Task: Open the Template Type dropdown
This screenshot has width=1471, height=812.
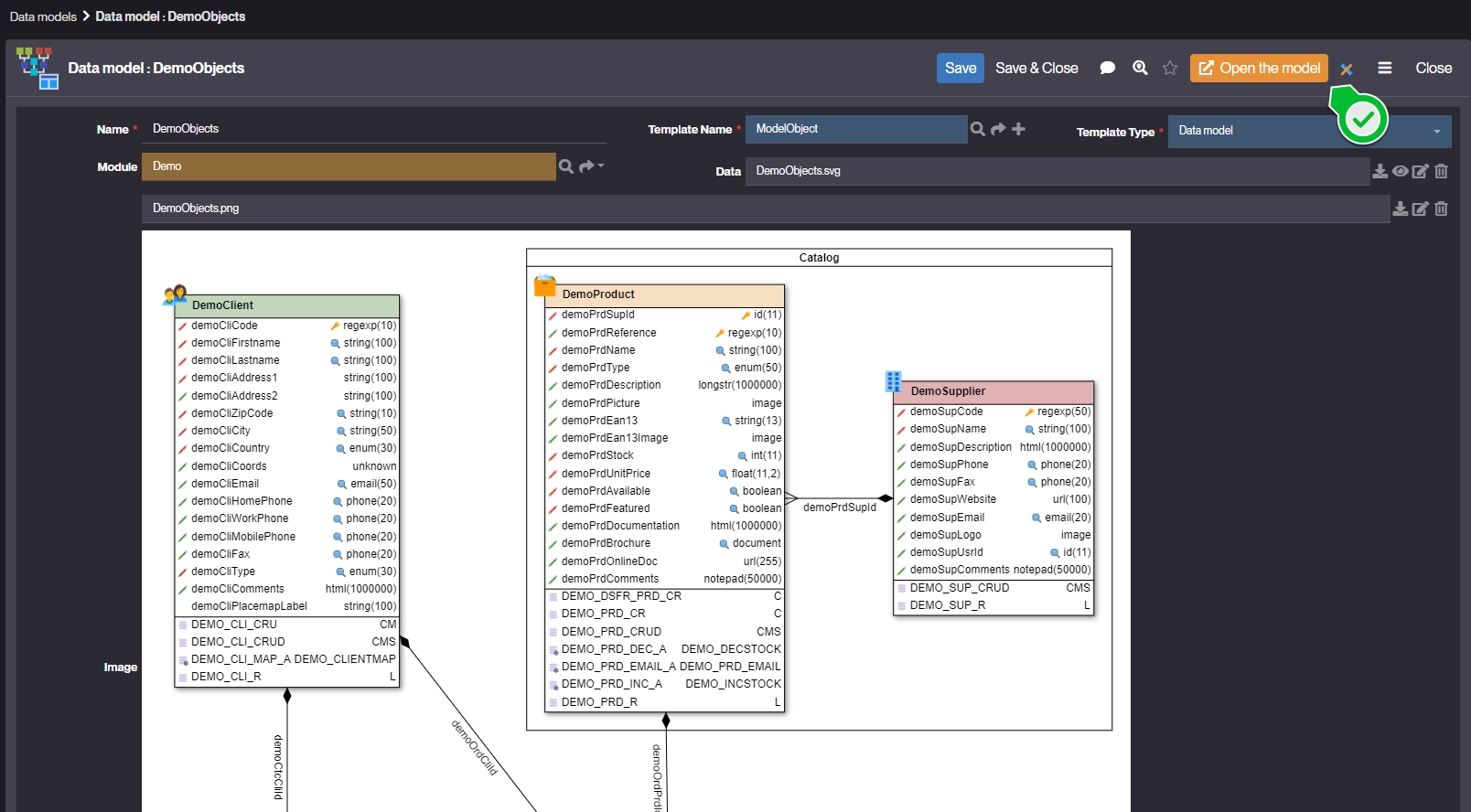Action: click(1309, 131)
